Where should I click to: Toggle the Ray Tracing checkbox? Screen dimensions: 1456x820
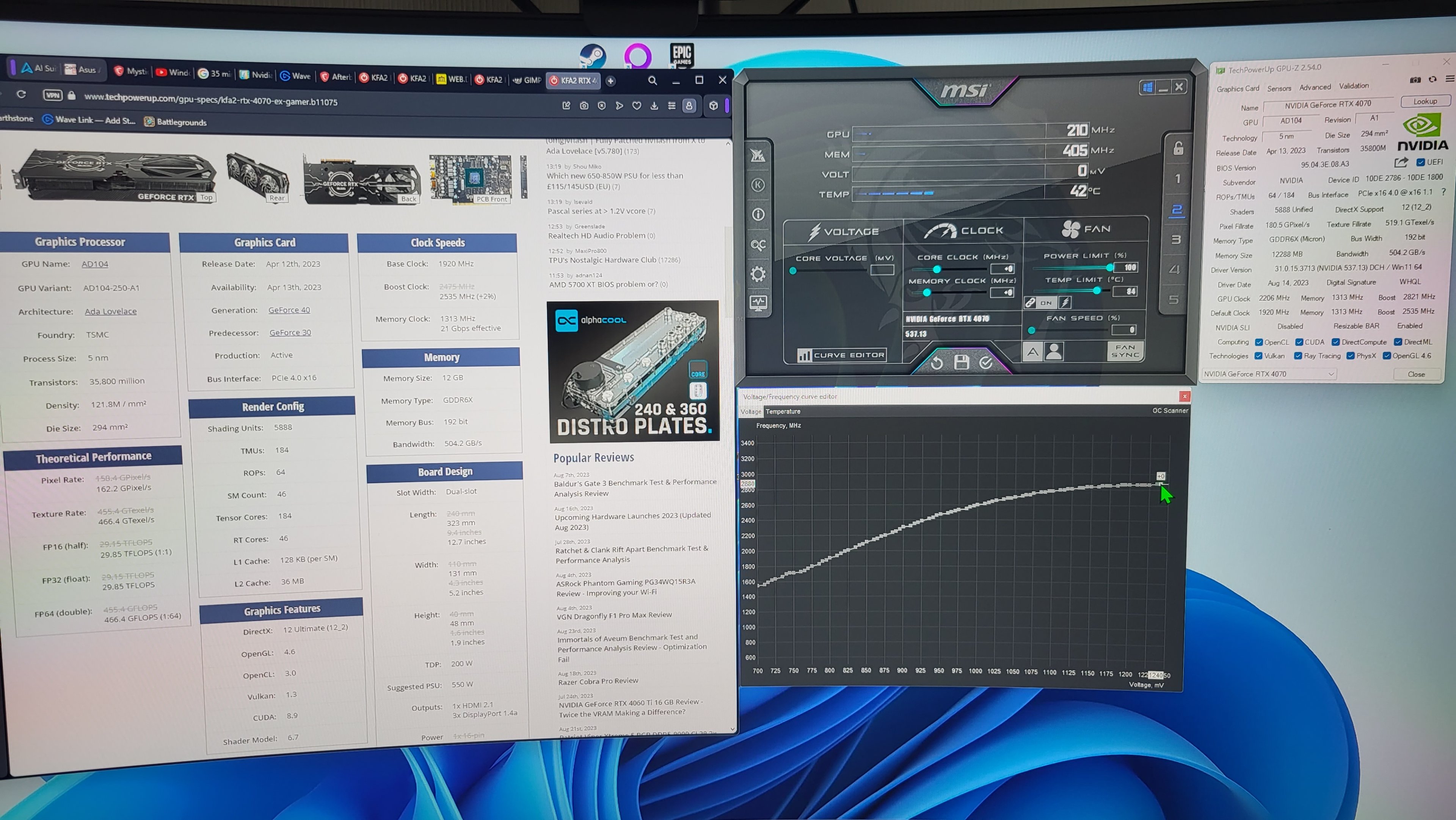coord(1298,356)
